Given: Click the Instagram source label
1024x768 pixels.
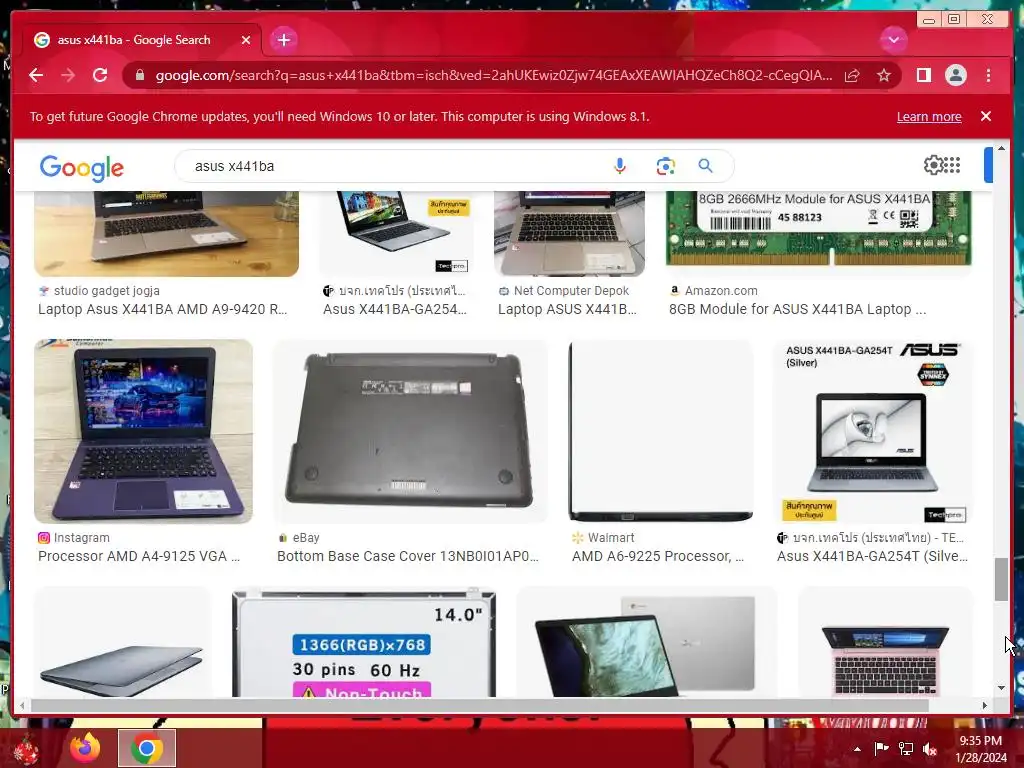Looking at the screenshot, I should click(82, 537).
